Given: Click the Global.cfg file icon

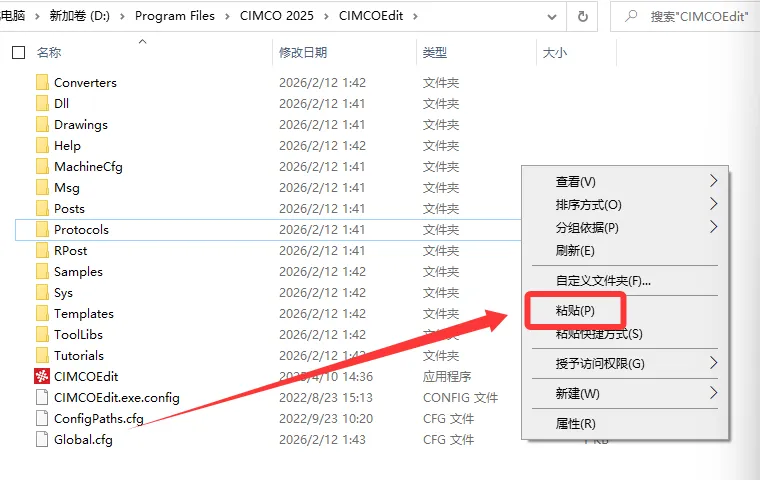Looking at the screenshot, I should 42,439.
